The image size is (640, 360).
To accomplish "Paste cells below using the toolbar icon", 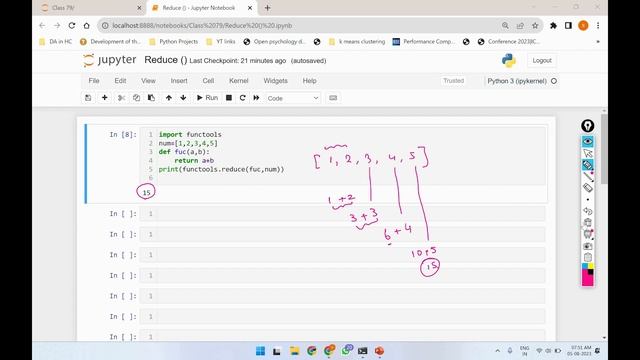I will click(x=151, y=98).
